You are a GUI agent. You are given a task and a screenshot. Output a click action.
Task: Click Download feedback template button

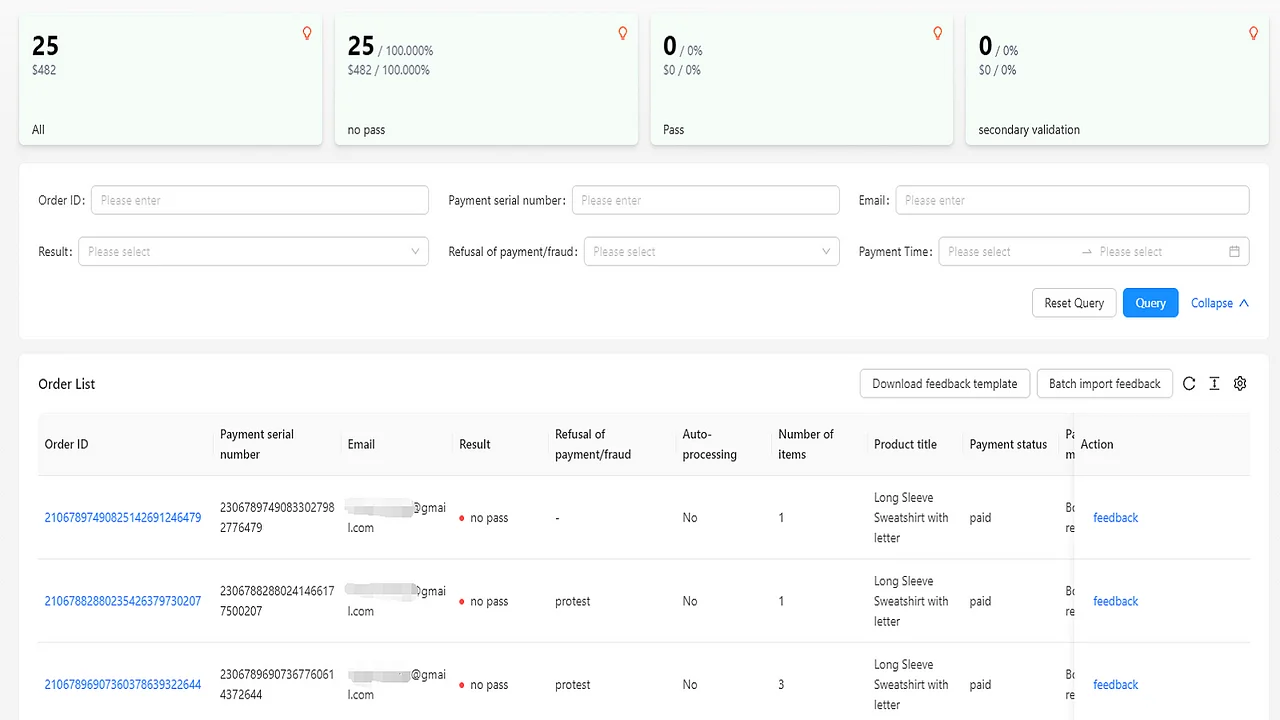[944, 384]
